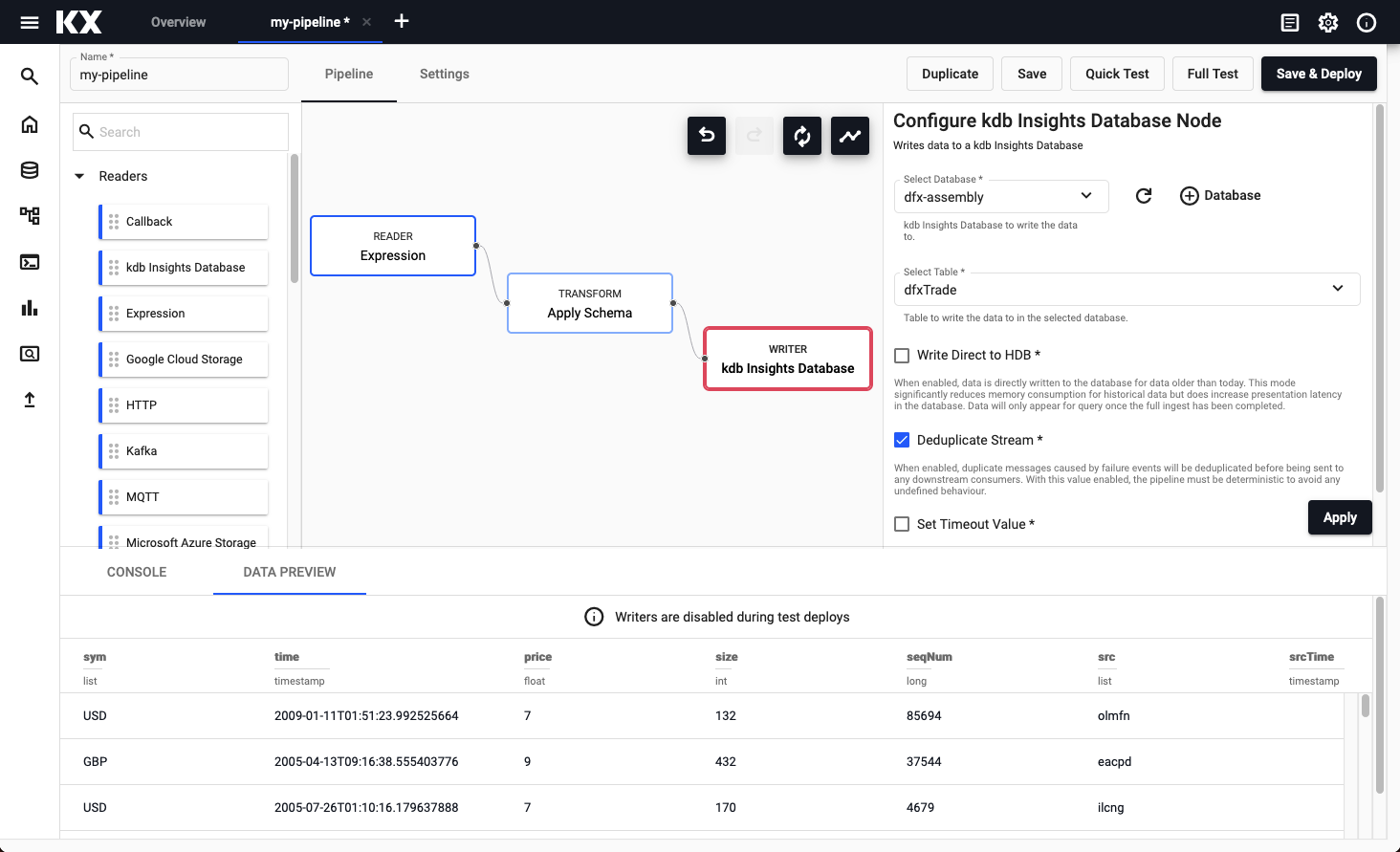Click the reset layout canvas button

tap(802, 136)
